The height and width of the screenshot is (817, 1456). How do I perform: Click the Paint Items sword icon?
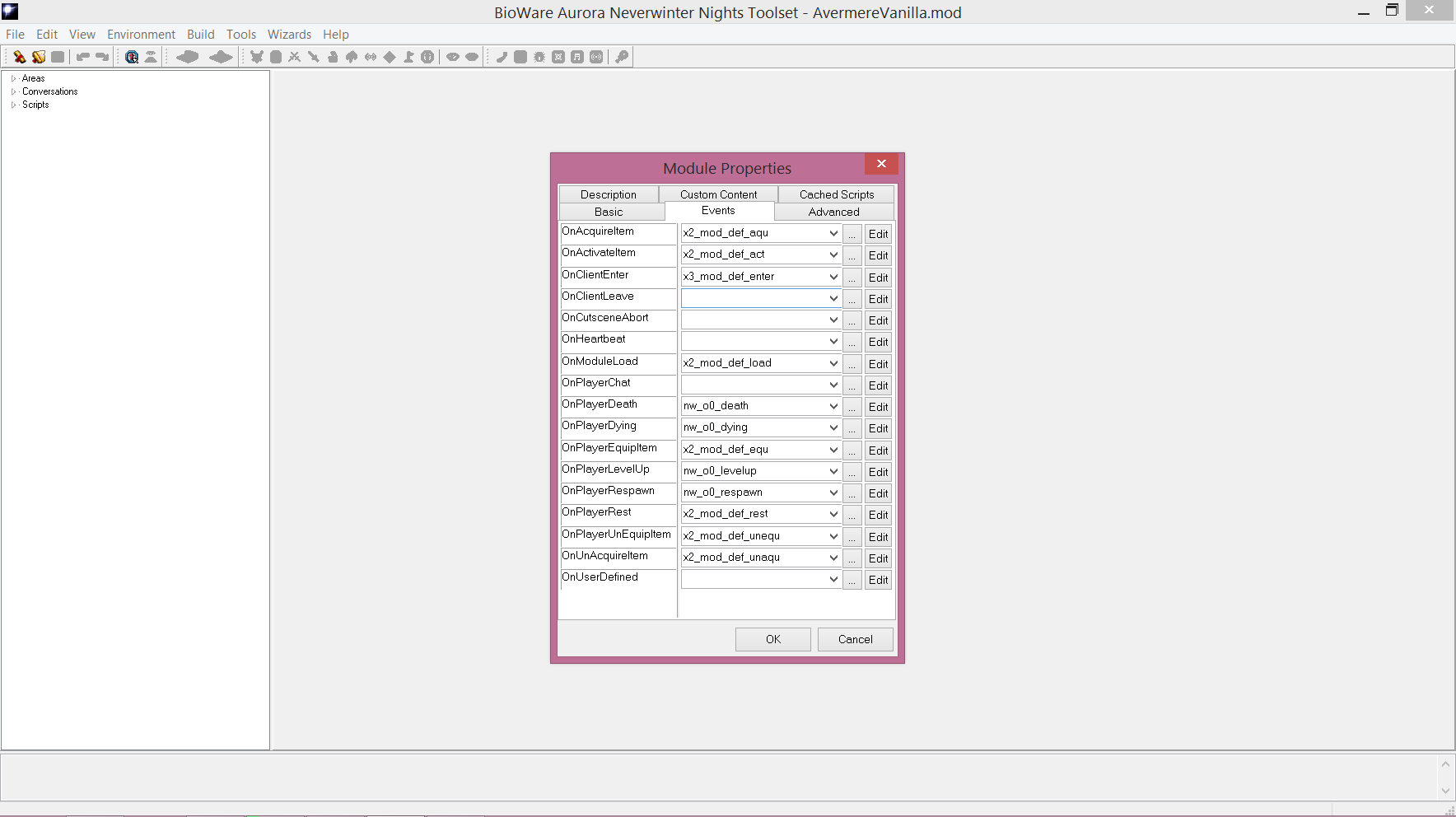pos(314,57)
